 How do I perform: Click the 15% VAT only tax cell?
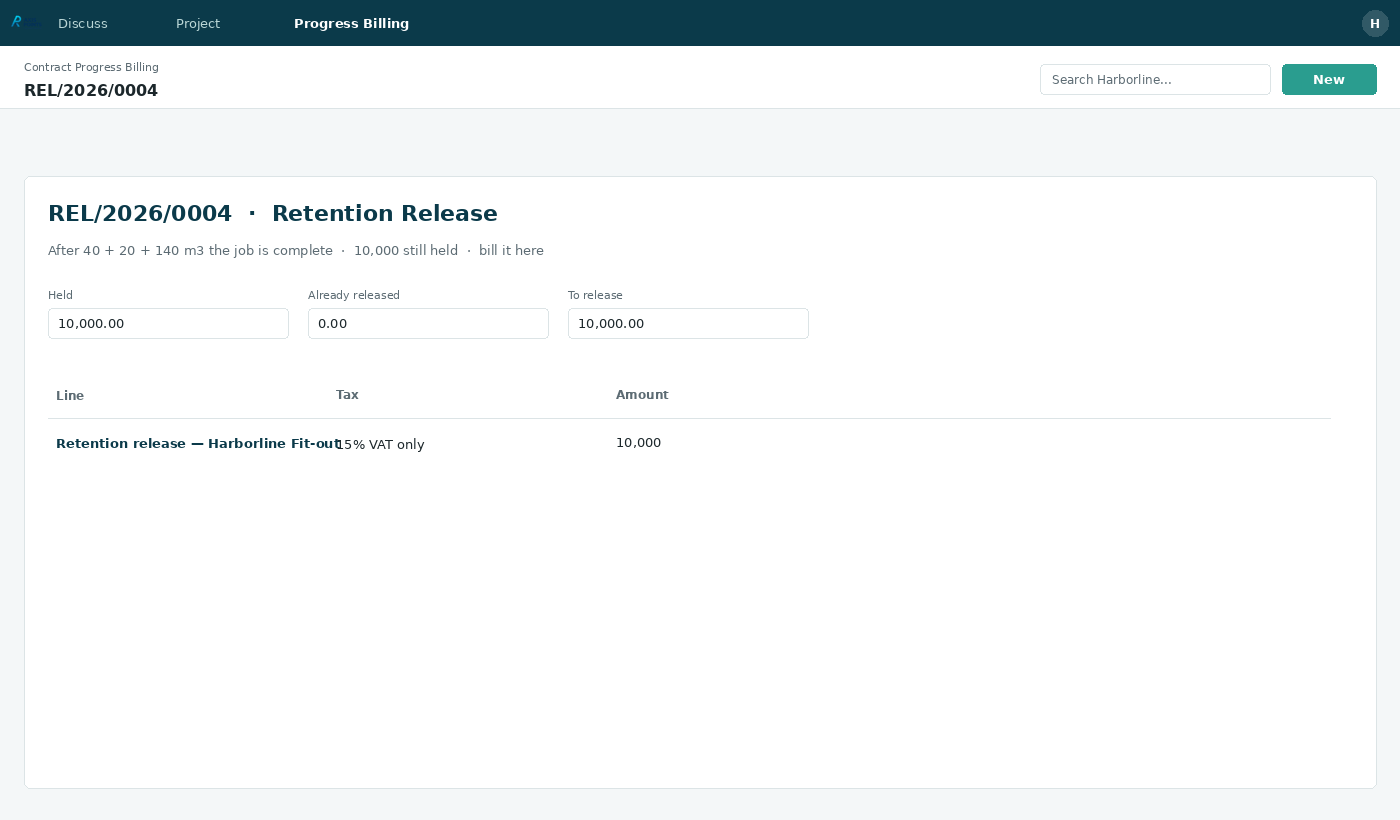[380, 445]
